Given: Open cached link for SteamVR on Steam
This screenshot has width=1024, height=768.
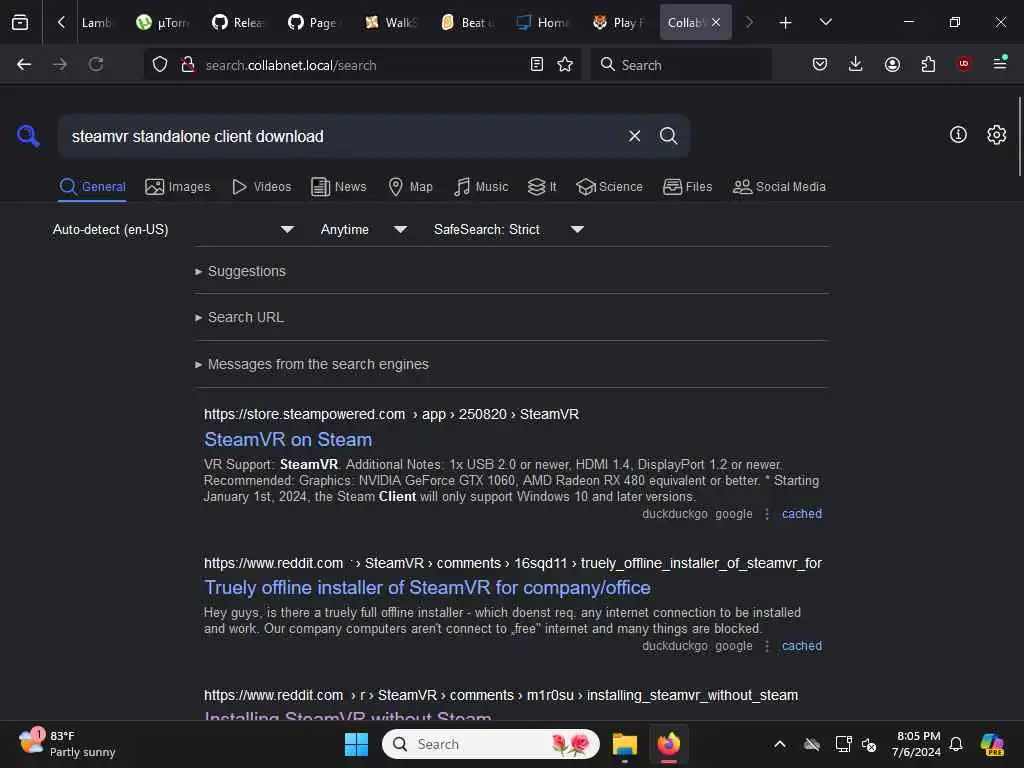Looking at the screenshot, I should [802, 514].
